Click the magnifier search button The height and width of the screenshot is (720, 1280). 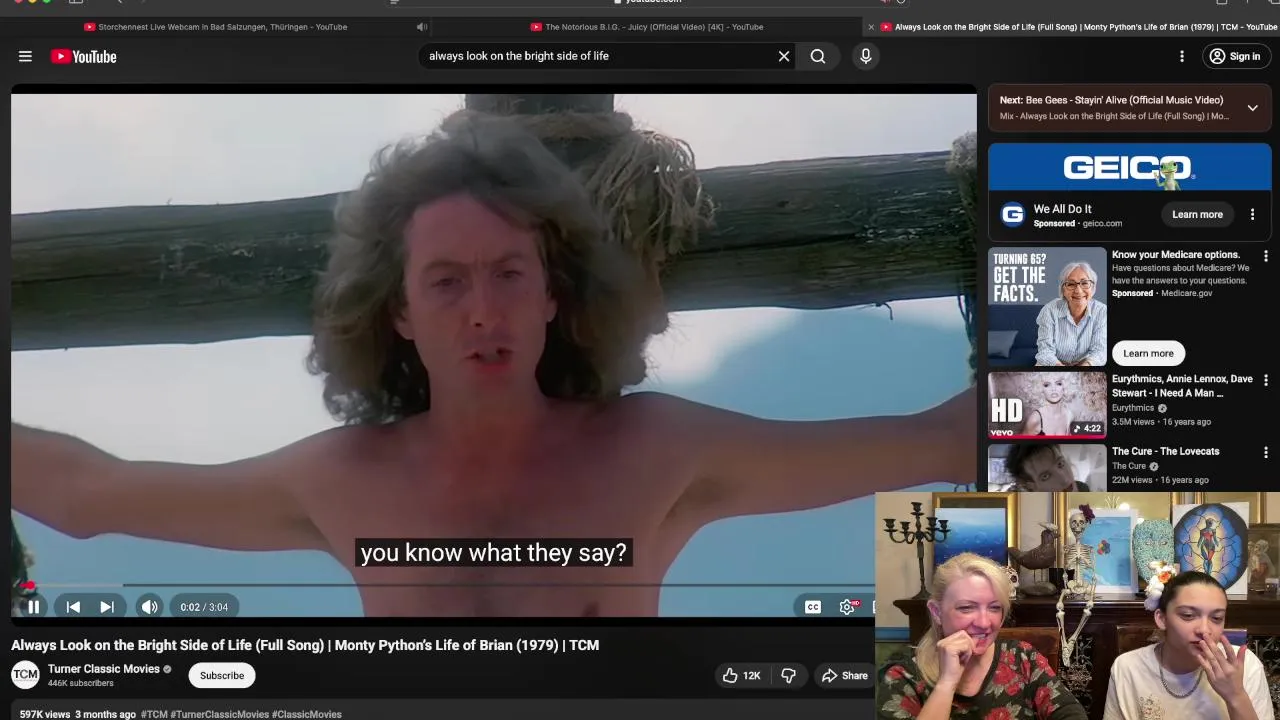[x=818, y=56]
